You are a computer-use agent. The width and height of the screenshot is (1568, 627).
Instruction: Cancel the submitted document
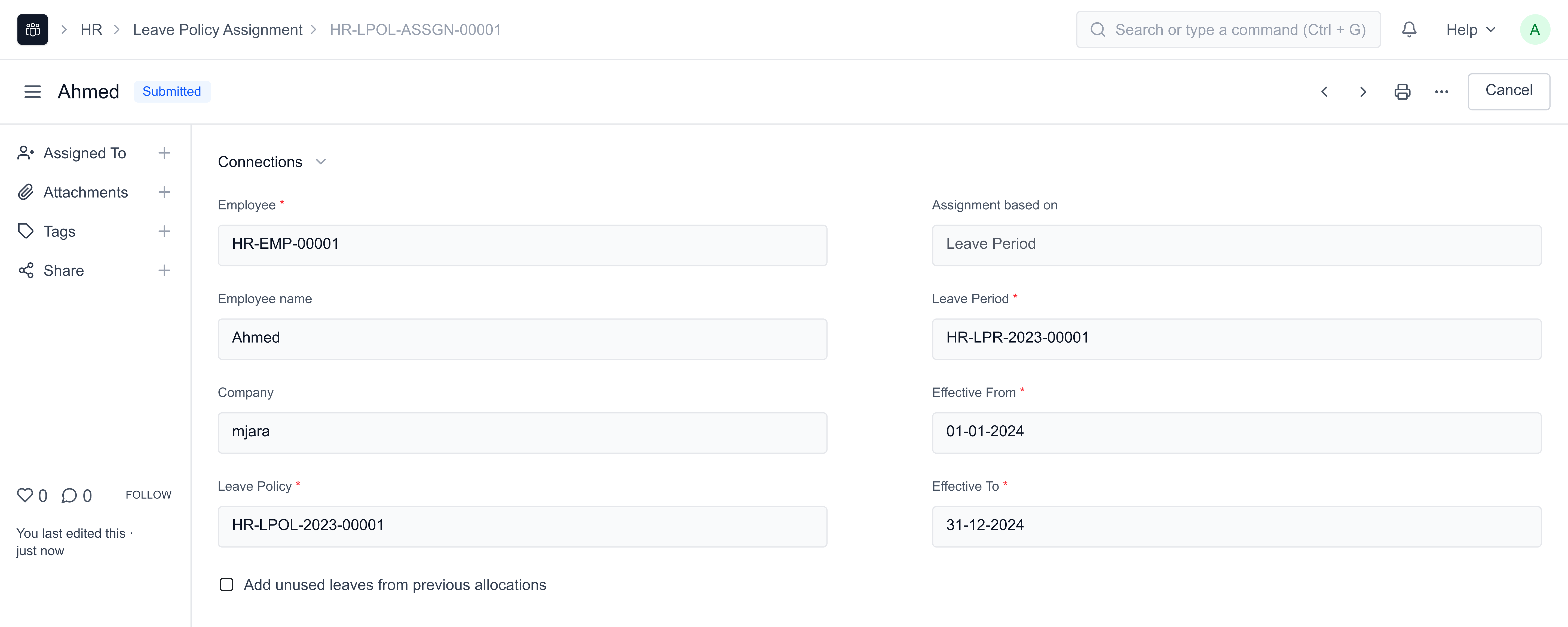point(1508,91)
